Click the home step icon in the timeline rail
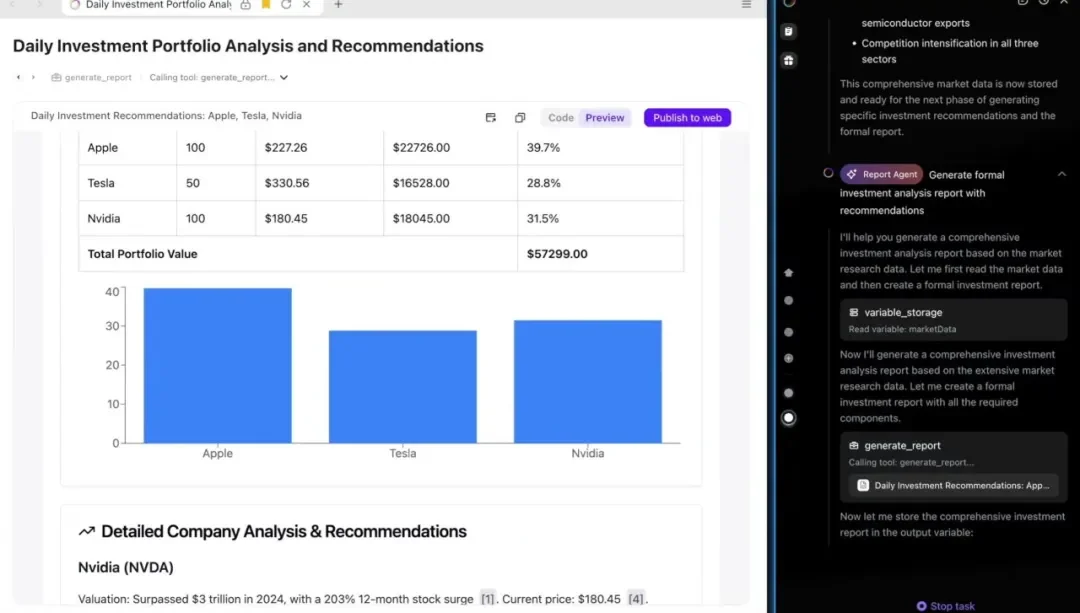This screenshot has height=613, width=1080. point(789,273)
